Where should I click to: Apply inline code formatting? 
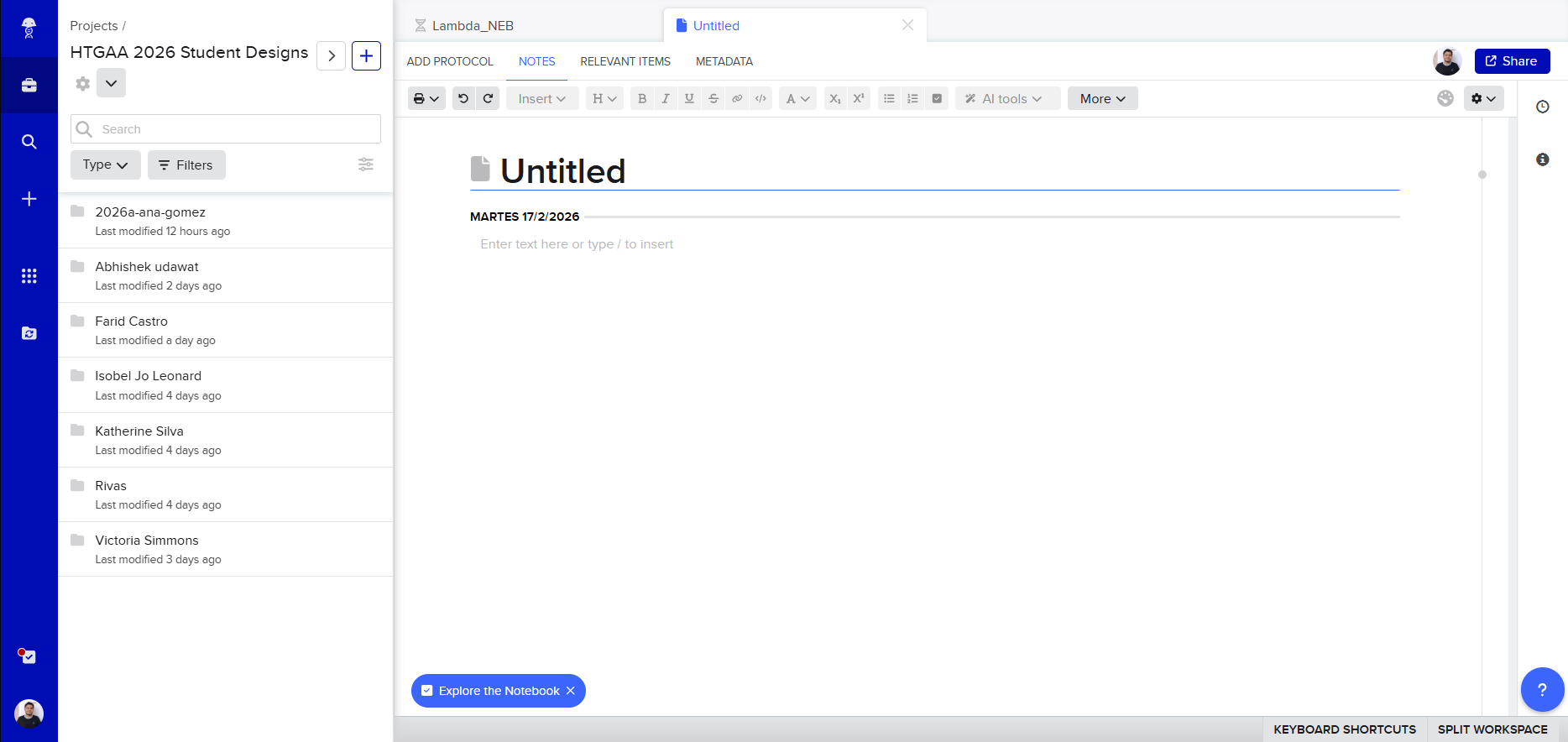[760, 98]
